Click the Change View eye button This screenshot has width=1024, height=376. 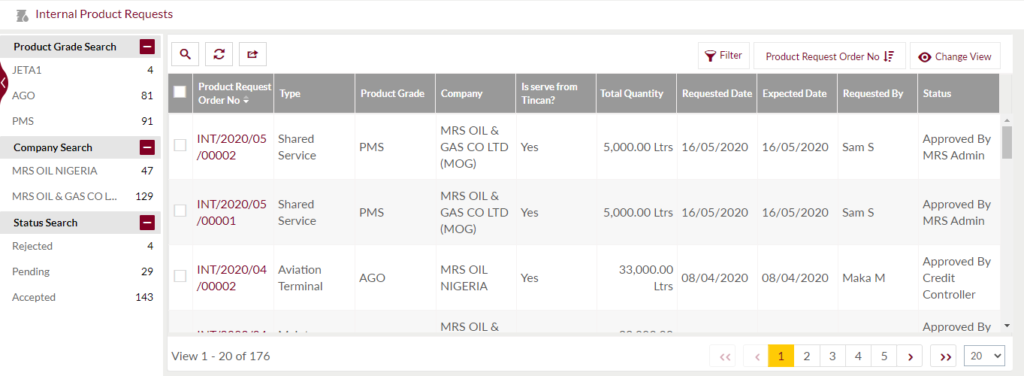pyautogui.click(x=955, y=57)
